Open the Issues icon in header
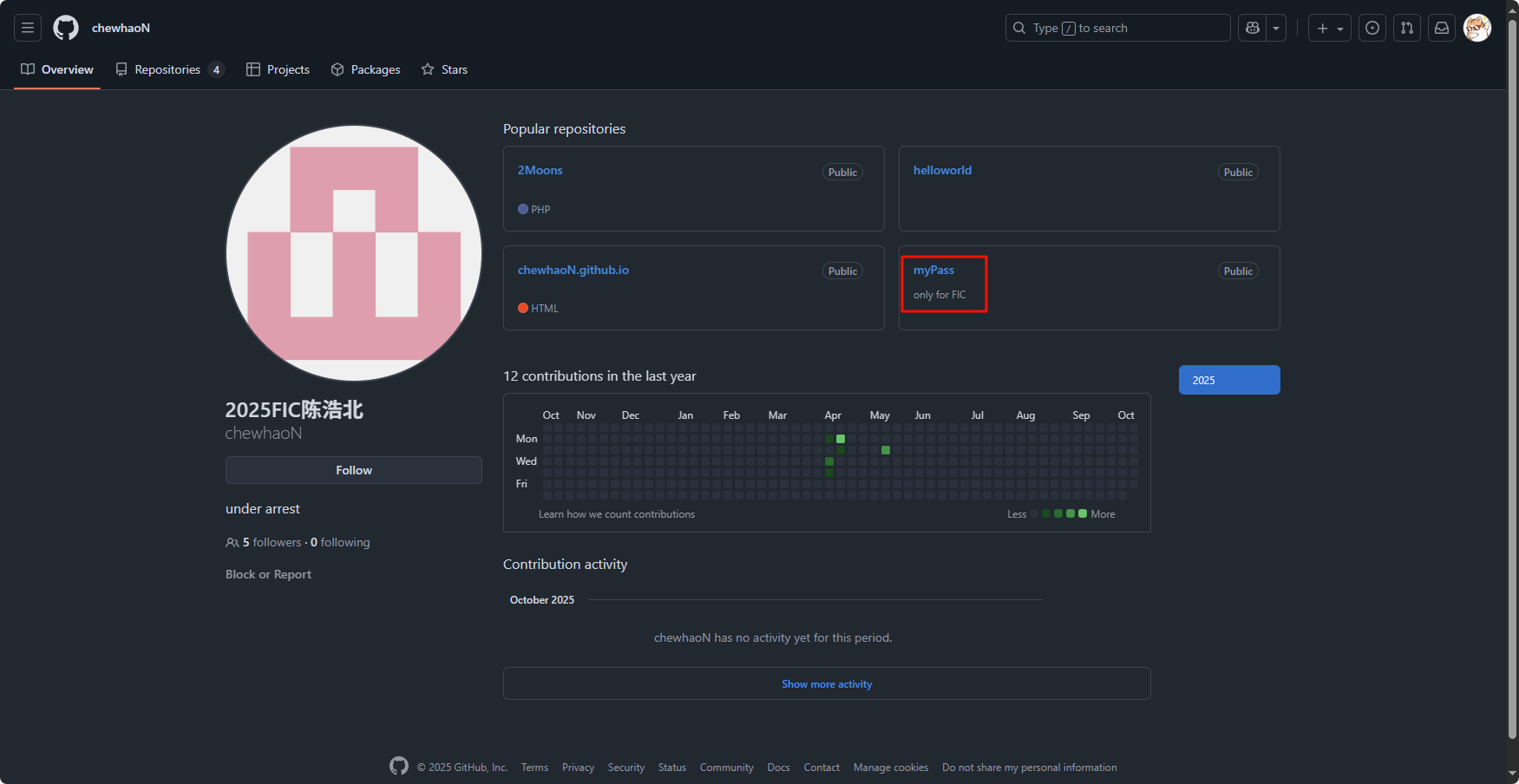The width and height of the screenshot is (1519, 784). tap(1372, 28)
